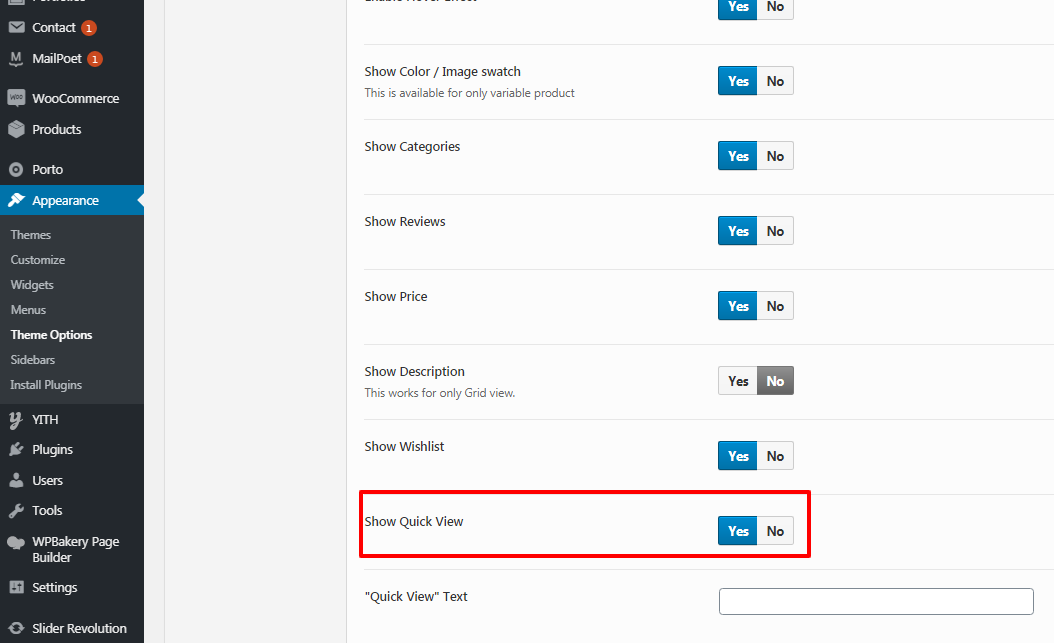Click the YITH logo icon
The height and width of the screenshot is (643, 1054).
[x=16, y=420]
